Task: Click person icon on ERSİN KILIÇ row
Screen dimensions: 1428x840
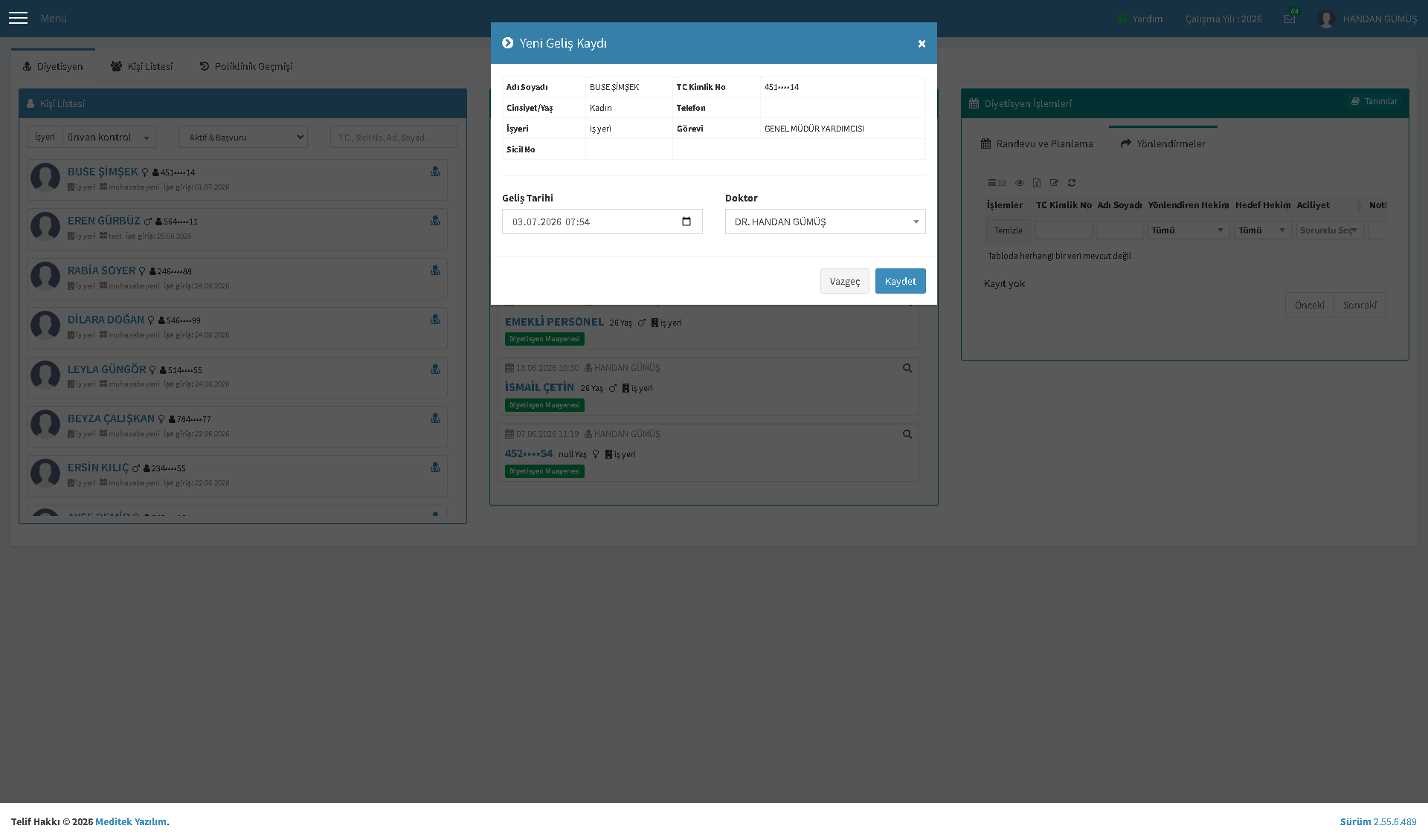Action: pos(435,467)
